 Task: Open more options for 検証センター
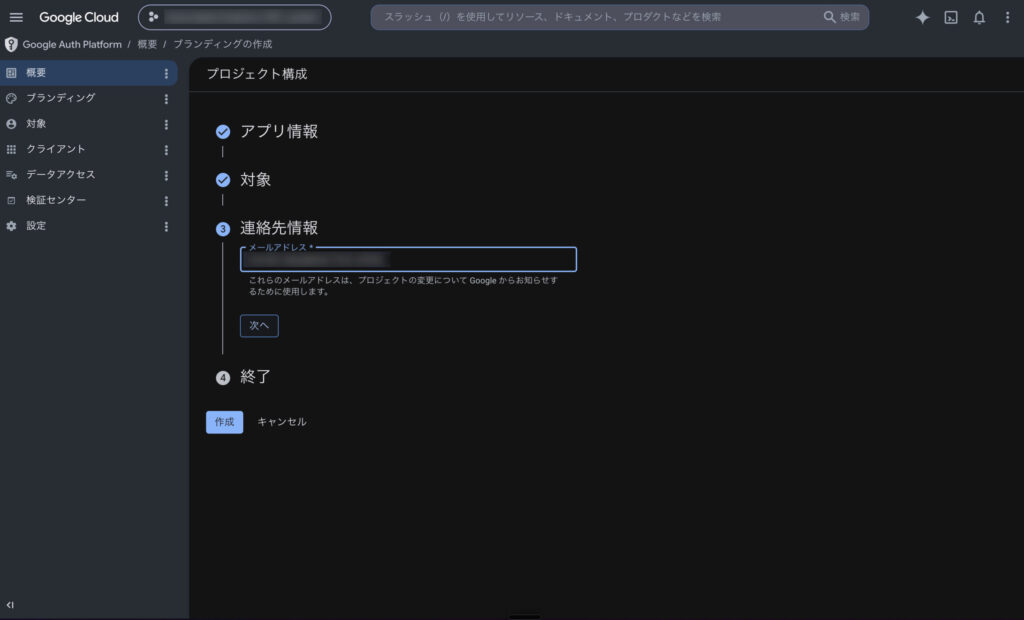(x=166, y=201)
